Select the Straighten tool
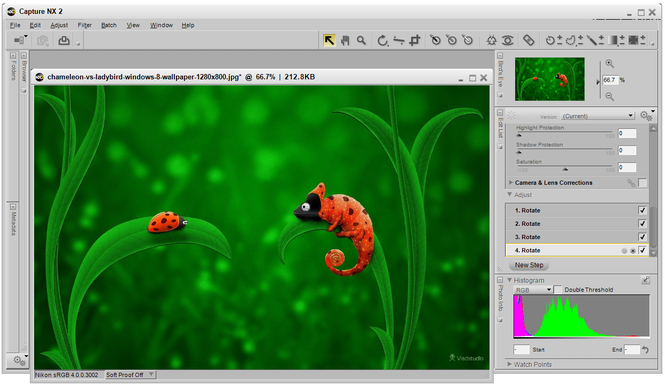The height and width of the screenshot is (385, 665). (x=399, y=40)
